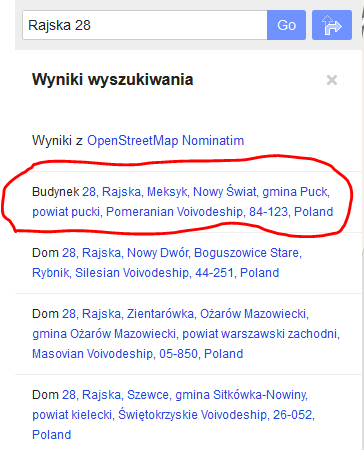
Task: Open the directions arrow icon
Action: point(332,25)
